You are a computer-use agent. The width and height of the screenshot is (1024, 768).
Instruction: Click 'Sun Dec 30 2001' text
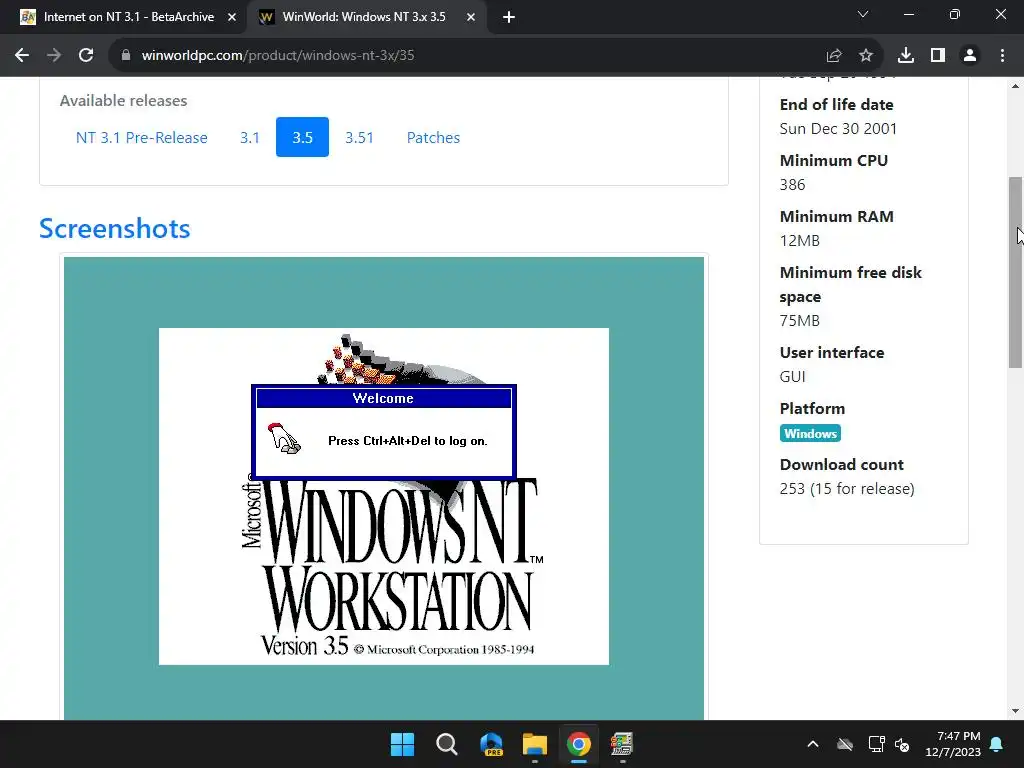click(x=838, y=129)
